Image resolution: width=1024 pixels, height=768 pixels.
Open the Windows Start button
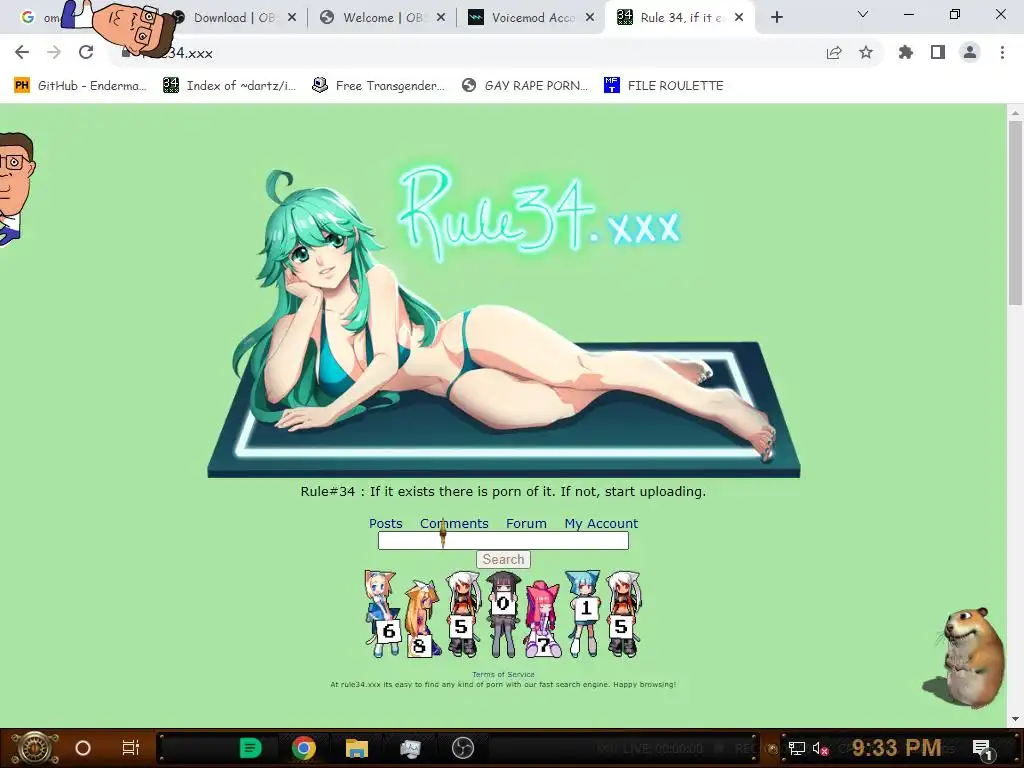point(35,748)
